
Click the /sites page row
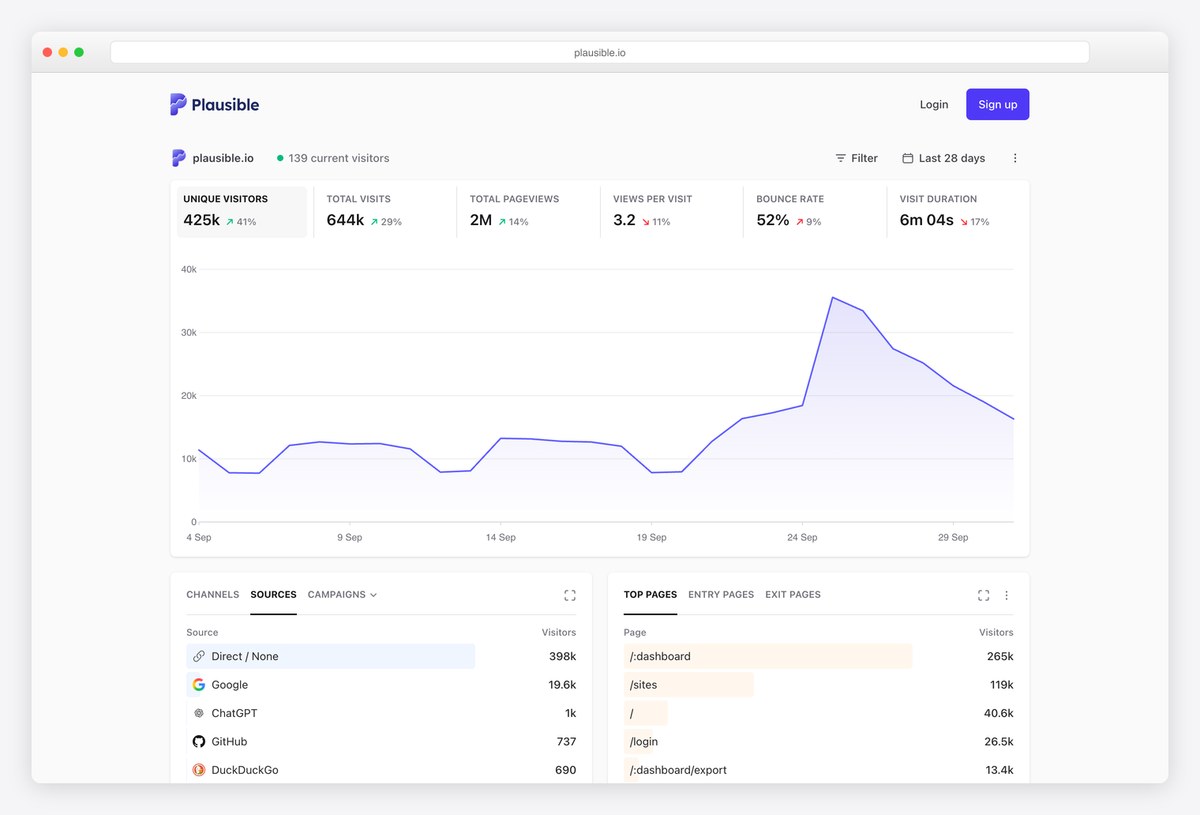pyautogui.click(x=818, y=685)
